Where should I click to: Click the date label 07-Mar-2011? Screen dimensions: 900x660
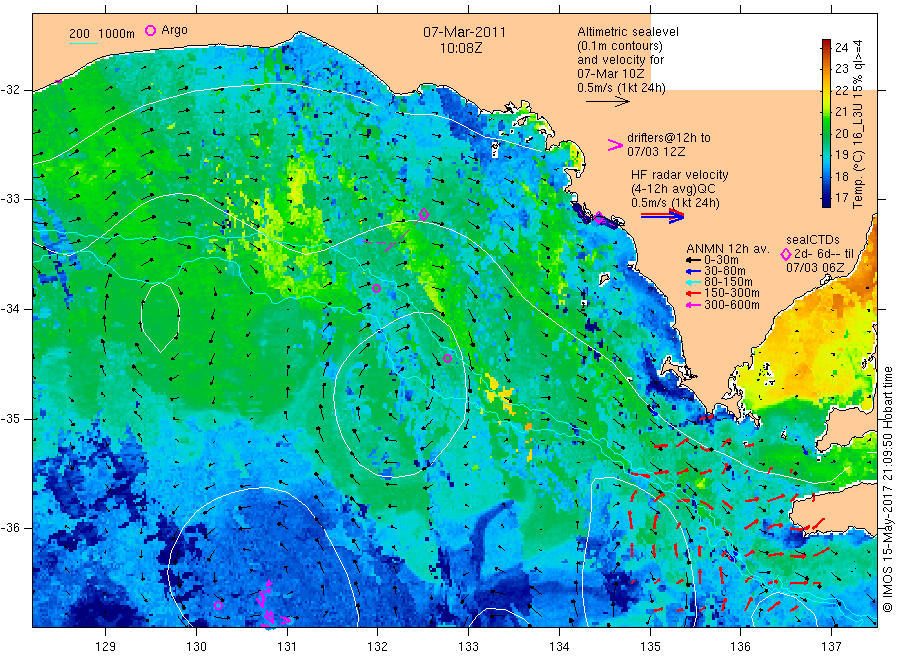[x=464, y=32]
